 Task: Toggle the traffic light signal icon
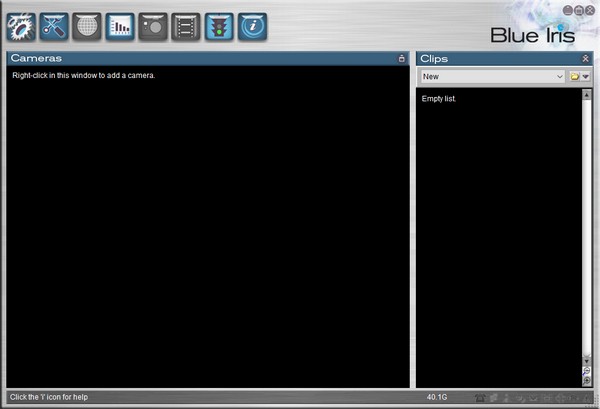(x=219, y=26)
